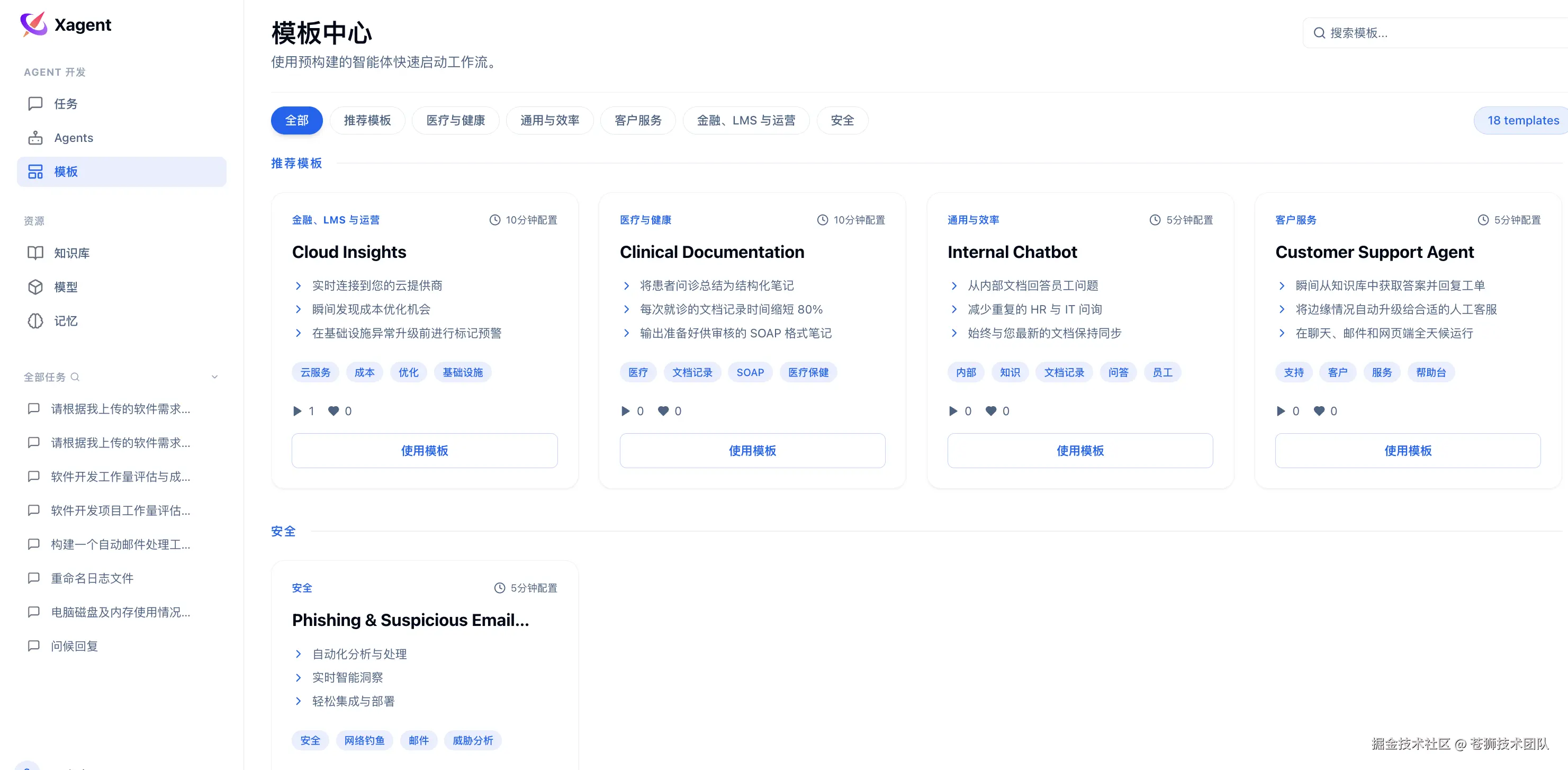Select the 安全 category filter tab
This screenshot has width=1568, height=770.
[842, 121]
